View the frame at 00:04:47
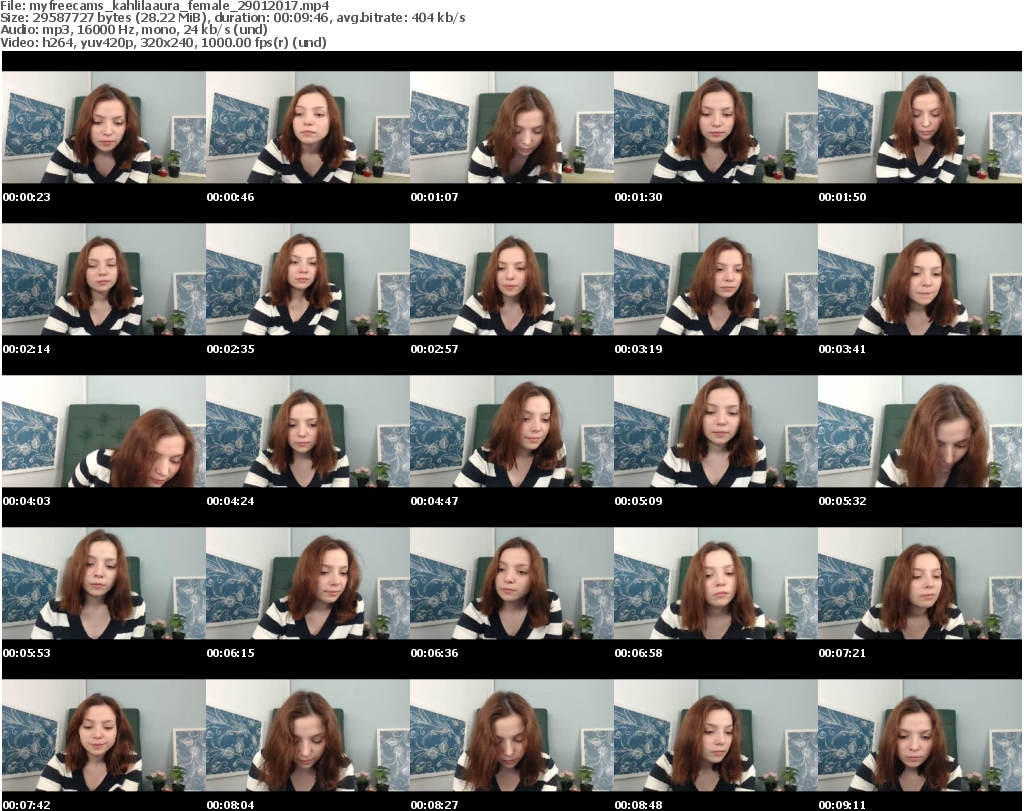 pos(511,432)
